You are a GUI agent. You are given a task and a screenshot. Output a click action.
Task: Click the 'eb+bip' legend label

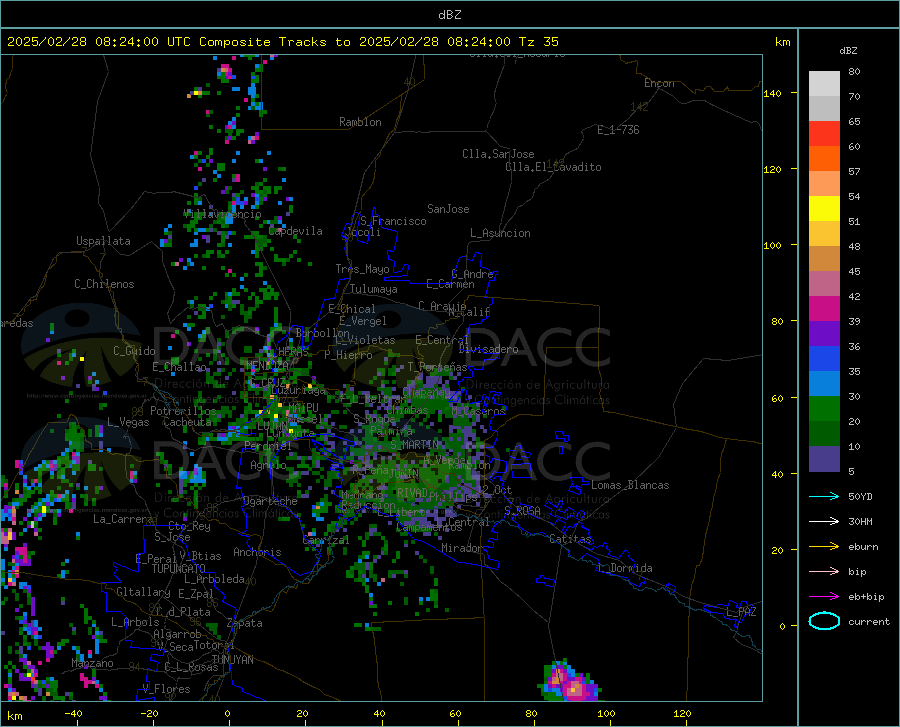click(x=866, y=597)
